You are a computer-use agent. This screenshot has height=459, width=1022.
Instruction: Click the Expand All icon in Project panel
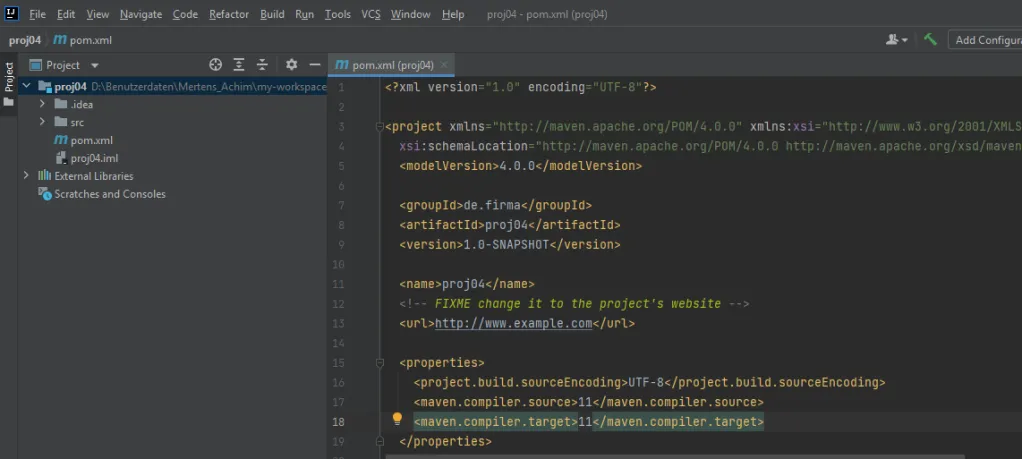coord(239,65)
